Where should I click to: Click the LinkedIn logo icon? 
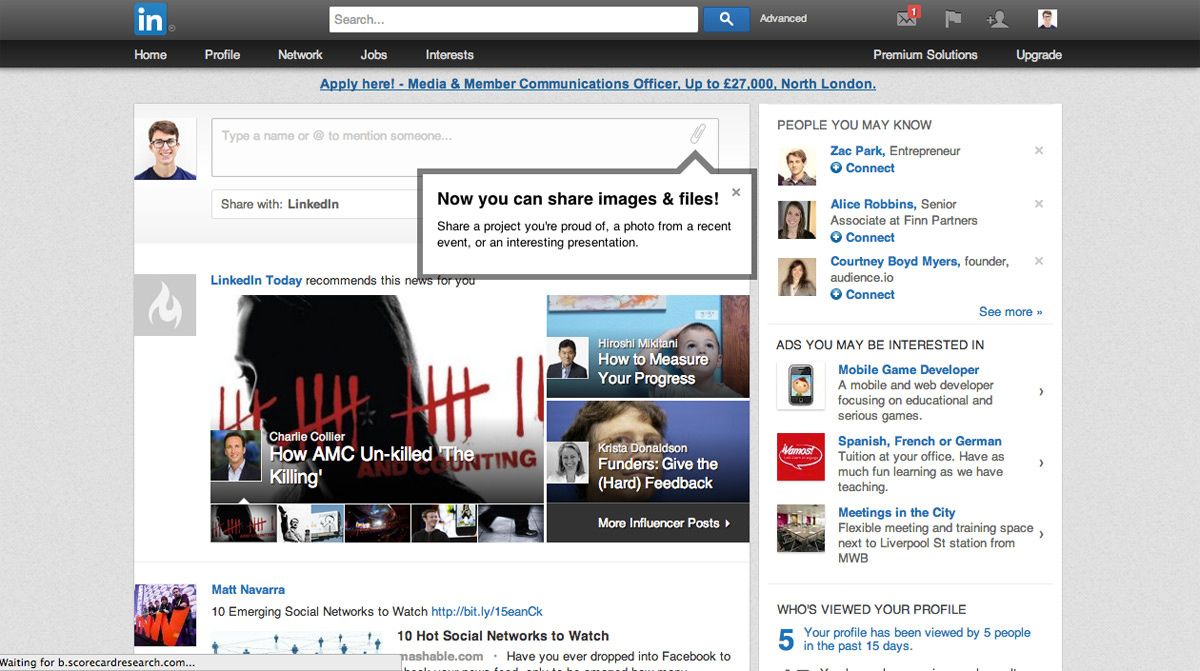151,18
